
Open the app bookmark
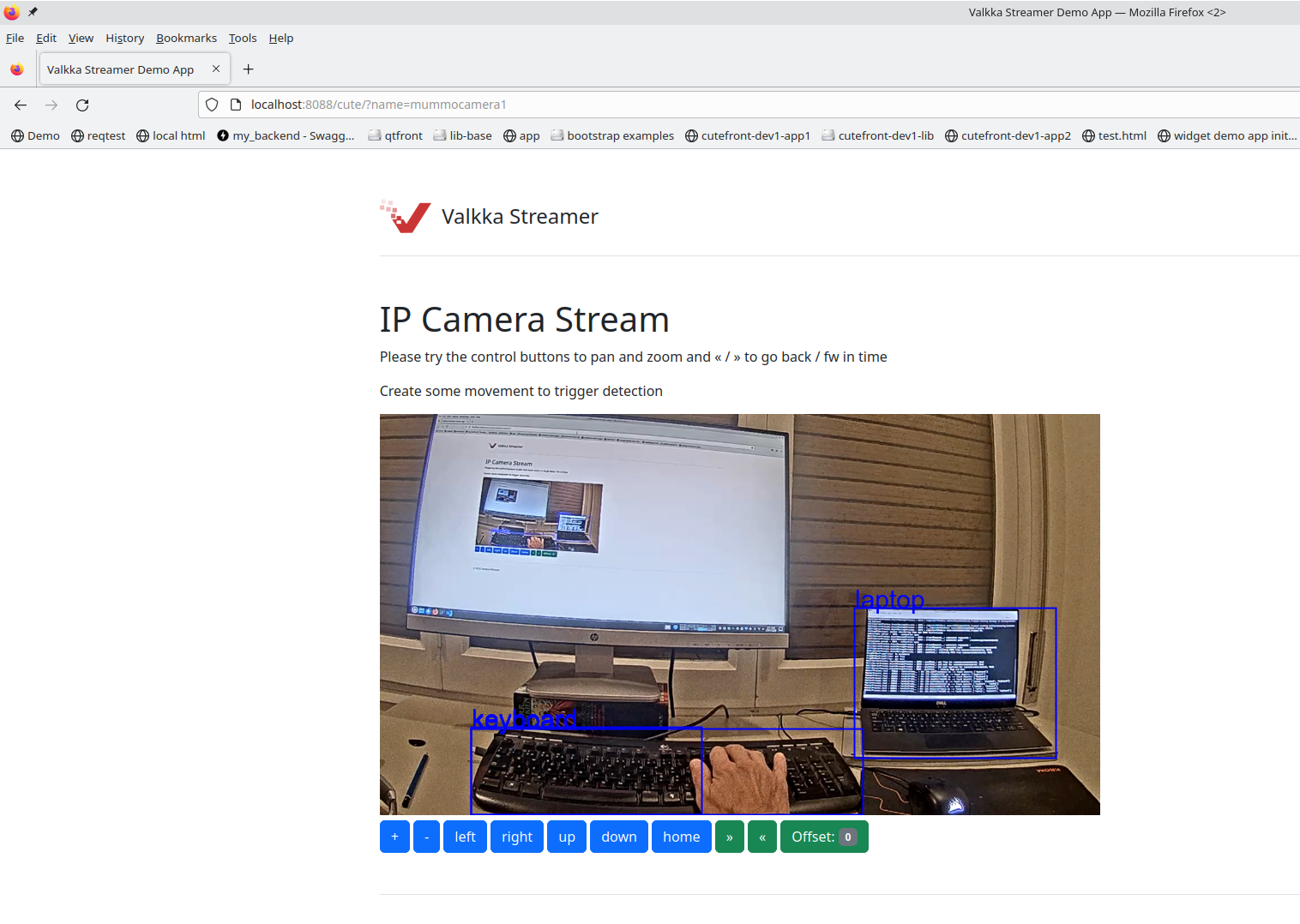click(x=521, y=135)
